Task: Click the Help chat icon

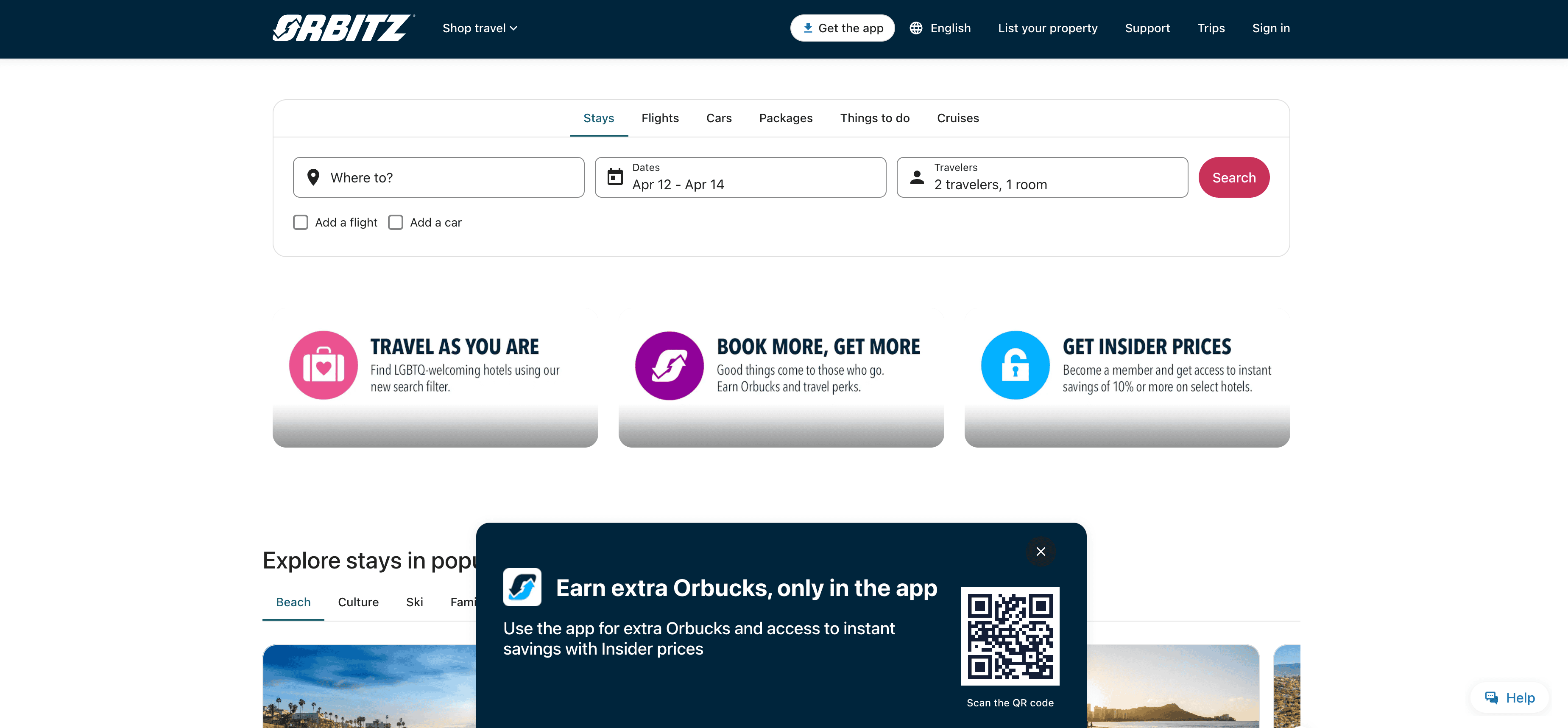Action: (x=1491, y=697)
